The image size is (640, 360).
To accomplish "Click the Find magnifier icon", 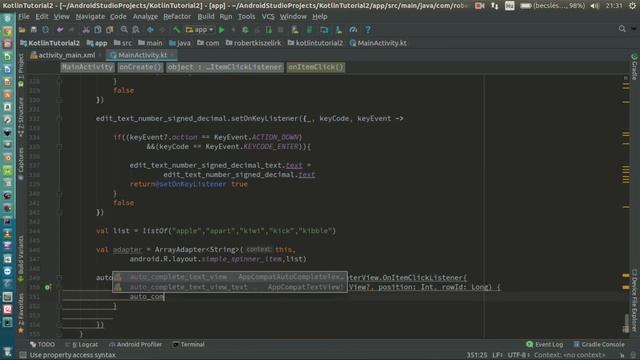I will pos(124,30).
